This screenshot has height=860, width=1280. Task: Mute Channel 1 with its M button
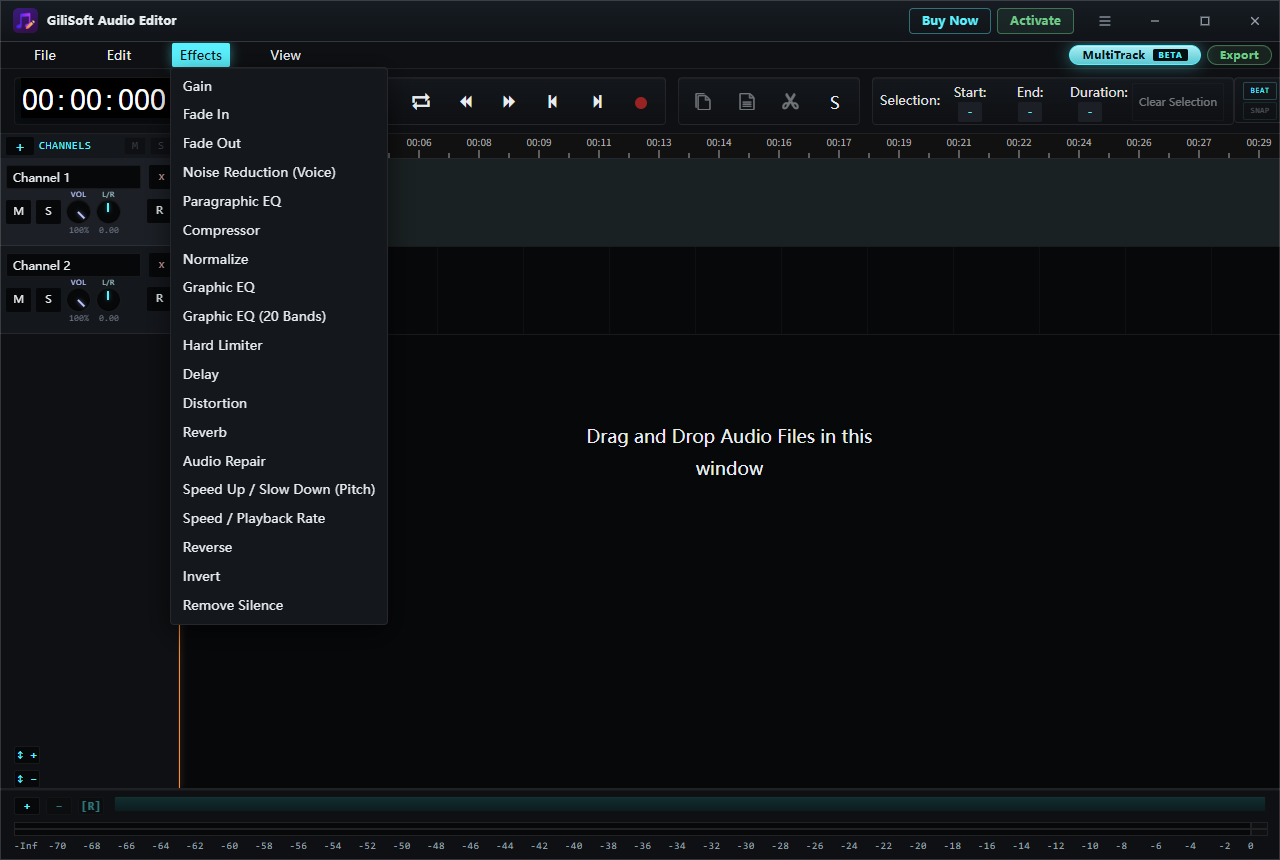(x=18, y=211)
